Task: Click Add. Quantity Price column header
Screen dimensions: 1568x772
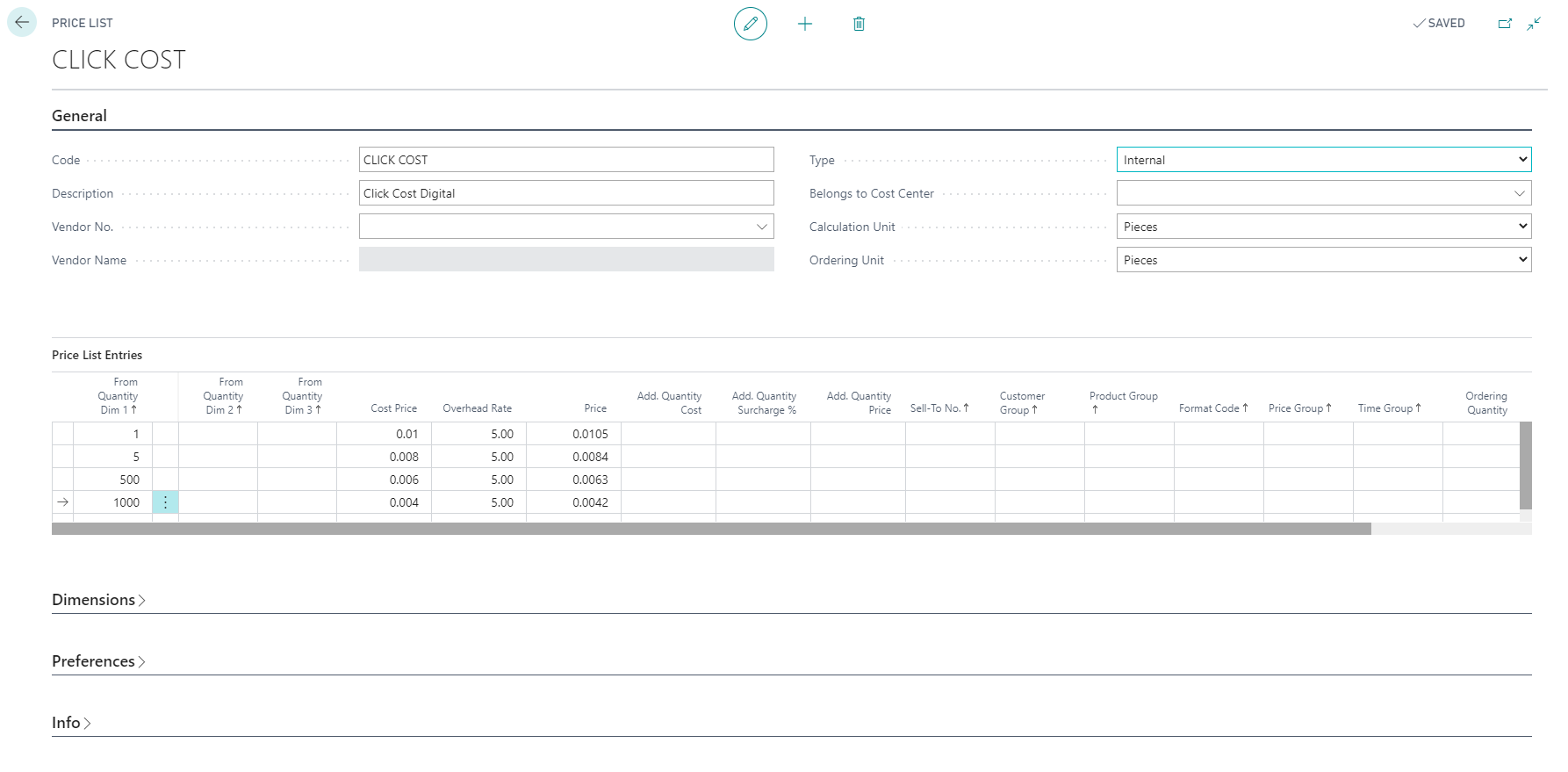Action: tap(859, 403)
